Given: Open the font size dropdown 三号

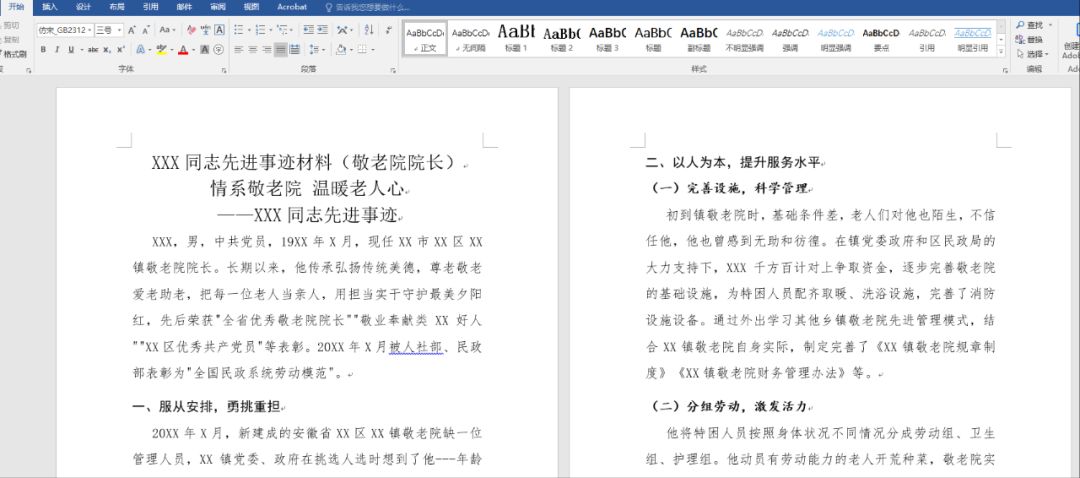Looking at the screenshot, I should (120, 30).
